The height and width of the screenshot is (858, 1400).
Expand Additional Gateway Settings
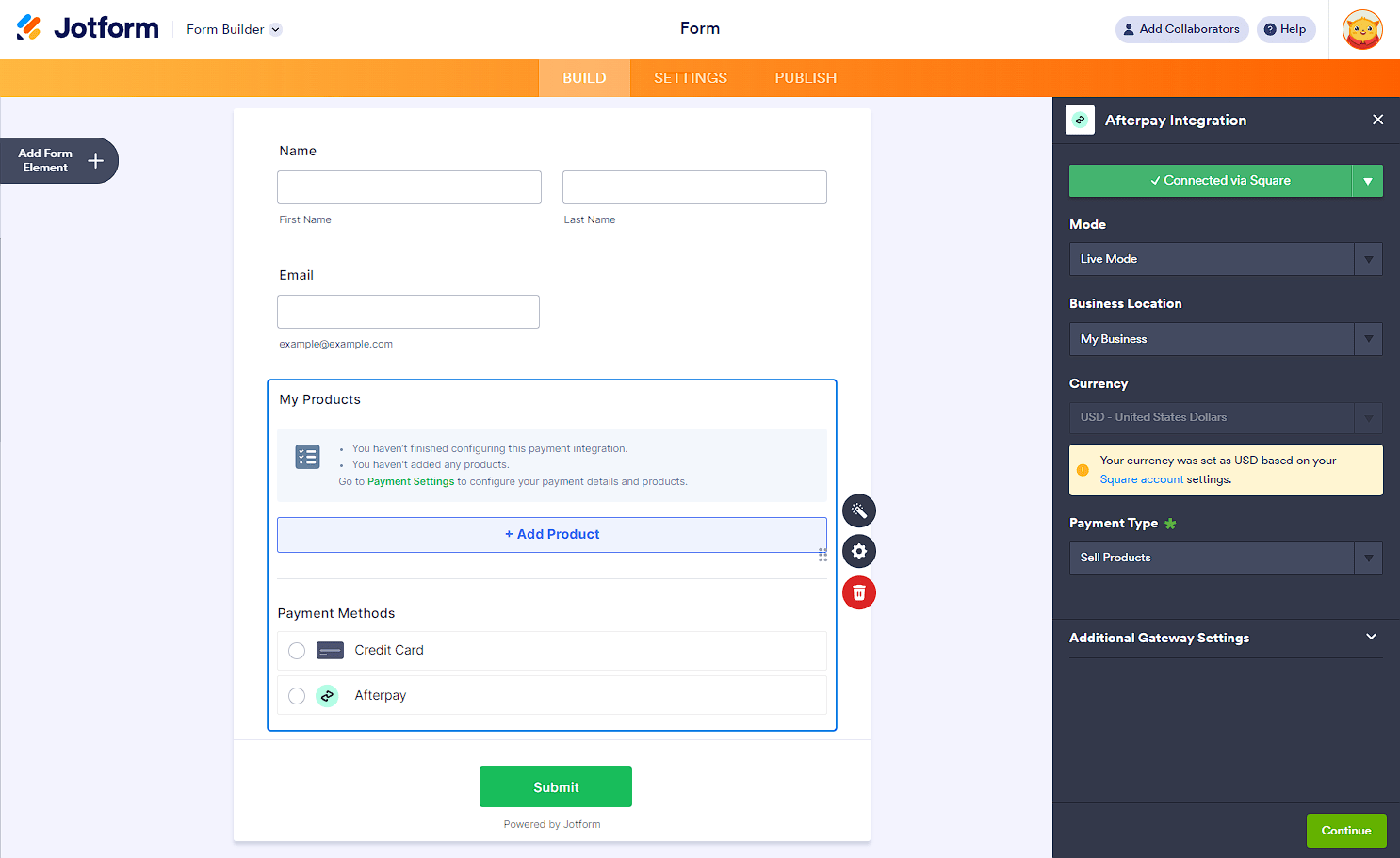pos(1226,638)
